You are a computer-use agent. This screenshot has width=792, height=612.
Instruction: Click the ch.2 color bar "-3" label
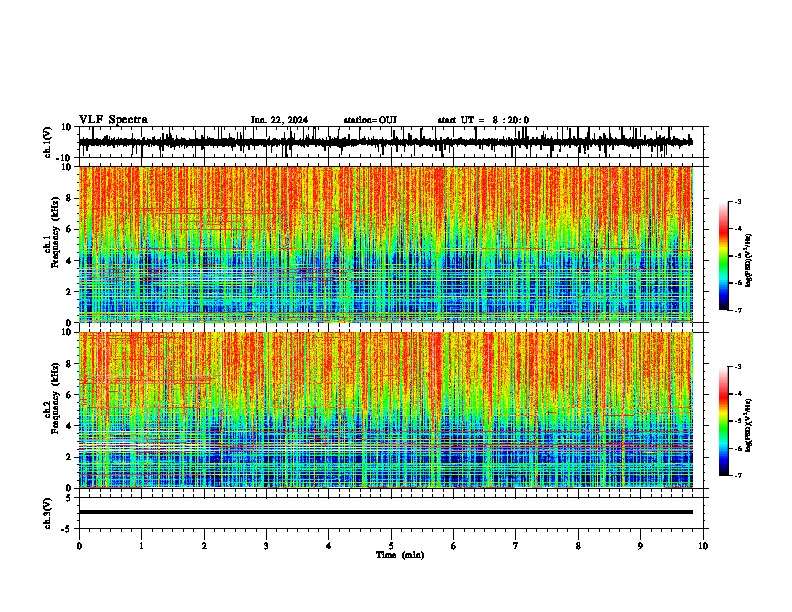(x=737, y=367)
